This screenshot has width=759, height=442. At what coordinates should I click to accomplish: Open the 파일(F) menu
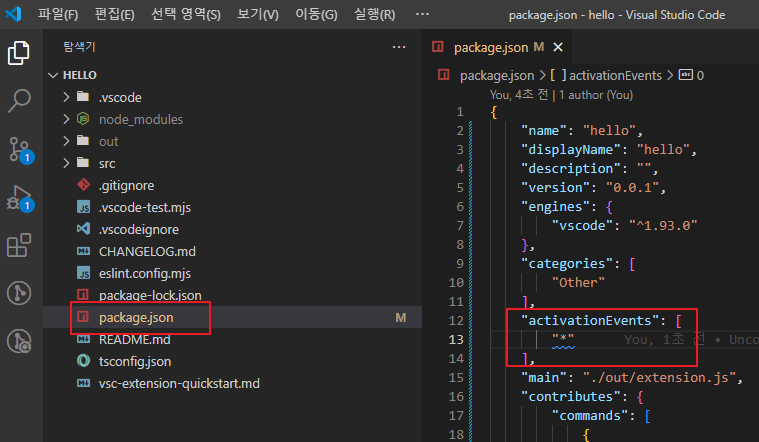58,15
